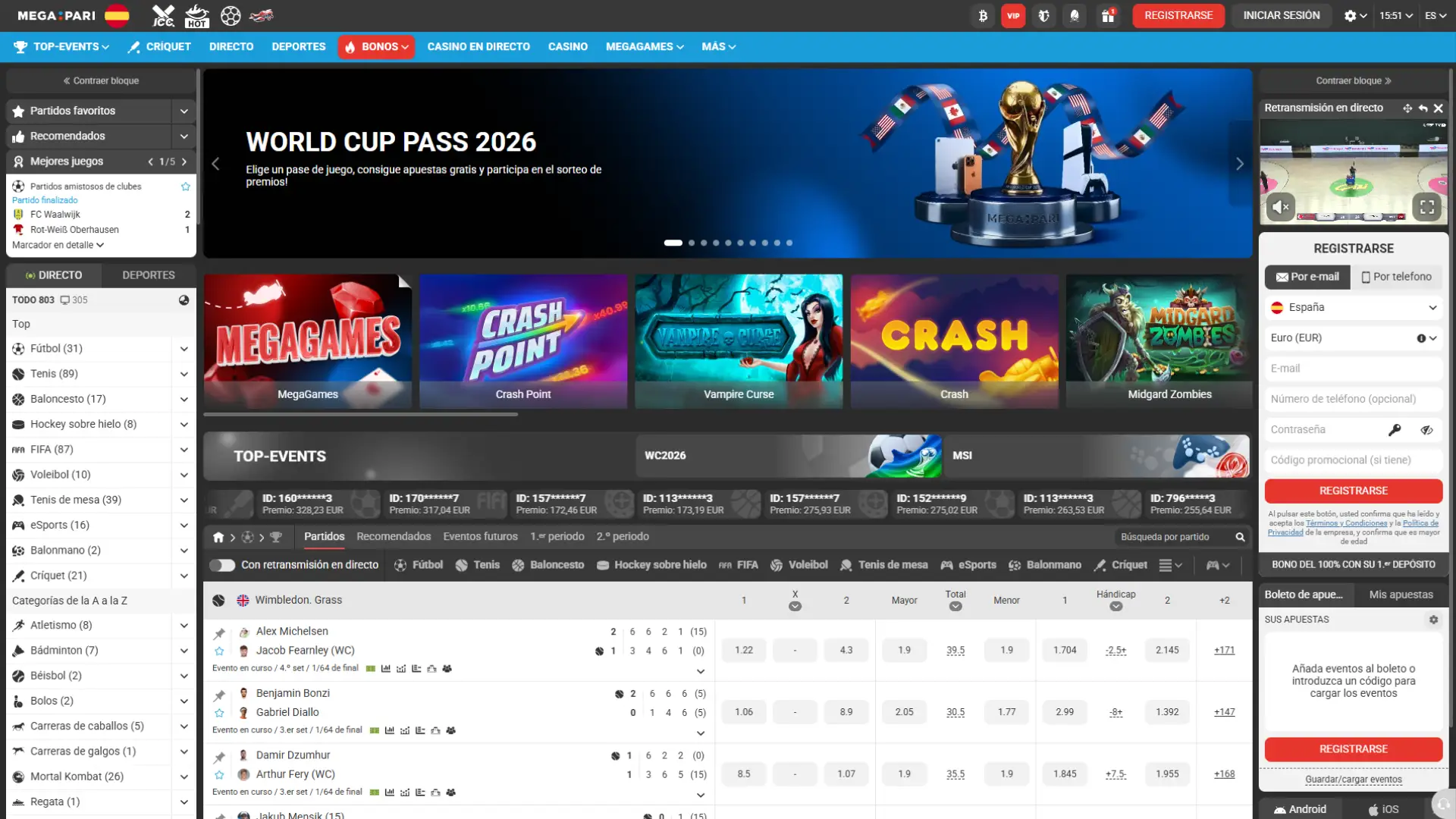The height and width of the screenshot is (819, 1456).
Task: Open the Euro (EUR) currency dropdown
Action: (1354, 338)
